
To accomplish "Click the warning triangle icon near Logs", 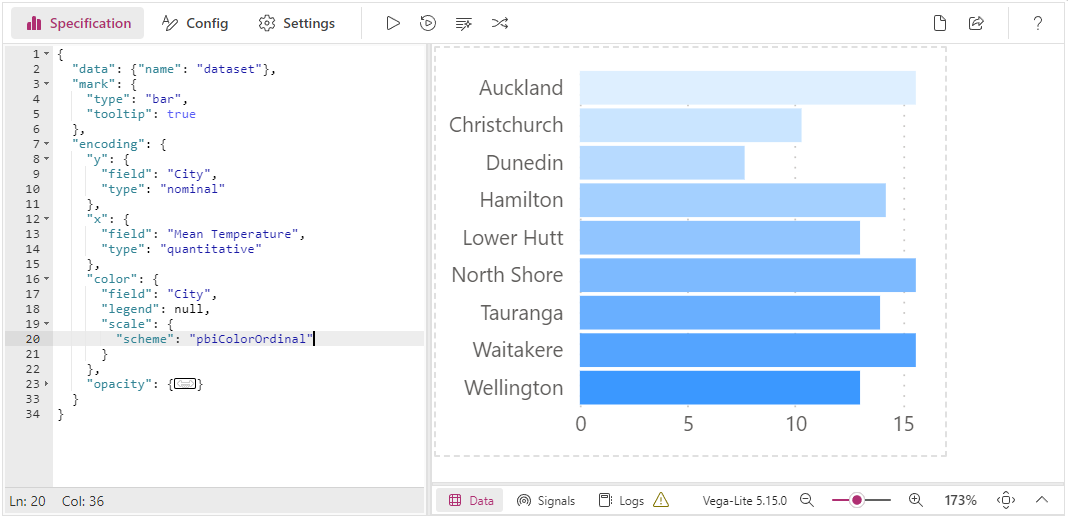I will point(661,500).
